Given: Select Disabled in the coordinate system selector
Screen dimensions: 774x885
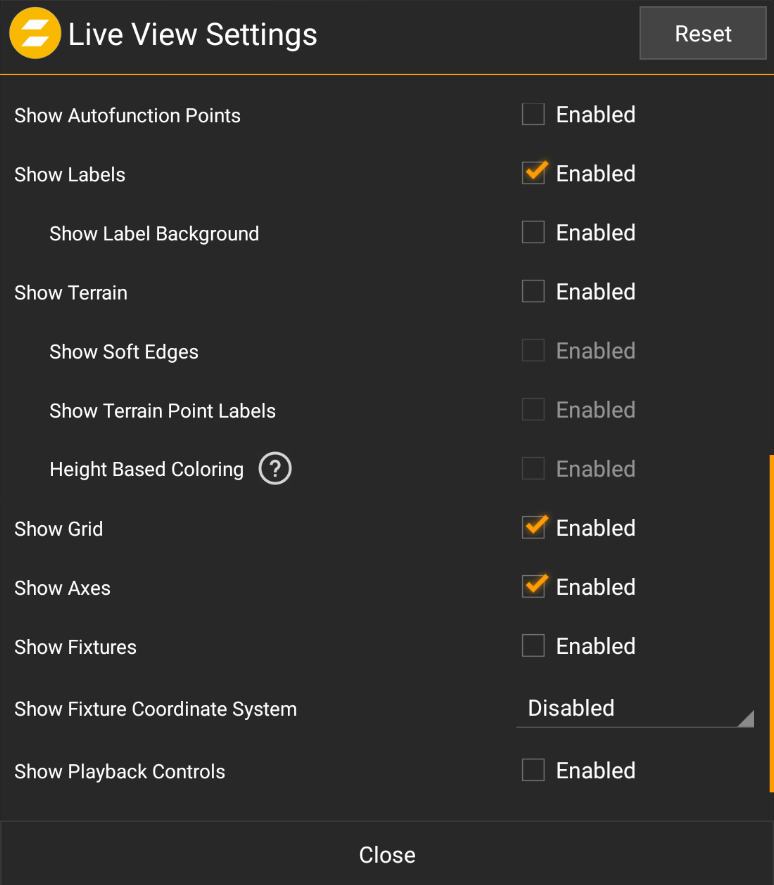Looking at the screenshot, I should pyautogui.click(x=571, y=708).
